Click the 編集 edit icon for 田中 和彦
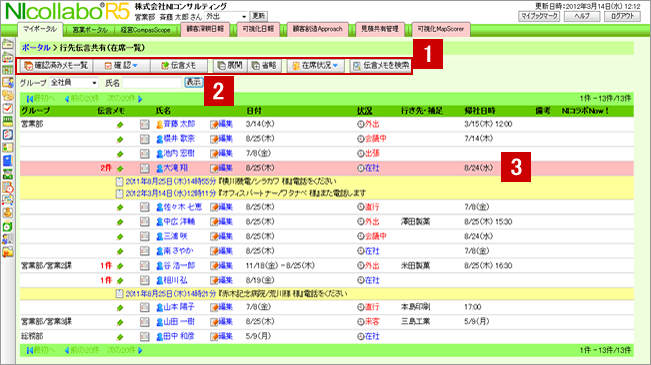The image size is (651, 365). point(221,336)
